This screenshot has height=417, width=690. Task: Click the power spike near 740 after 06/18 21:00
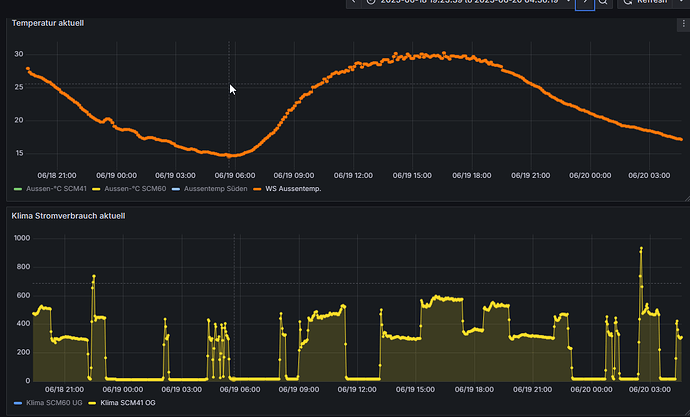click(94, 276)
